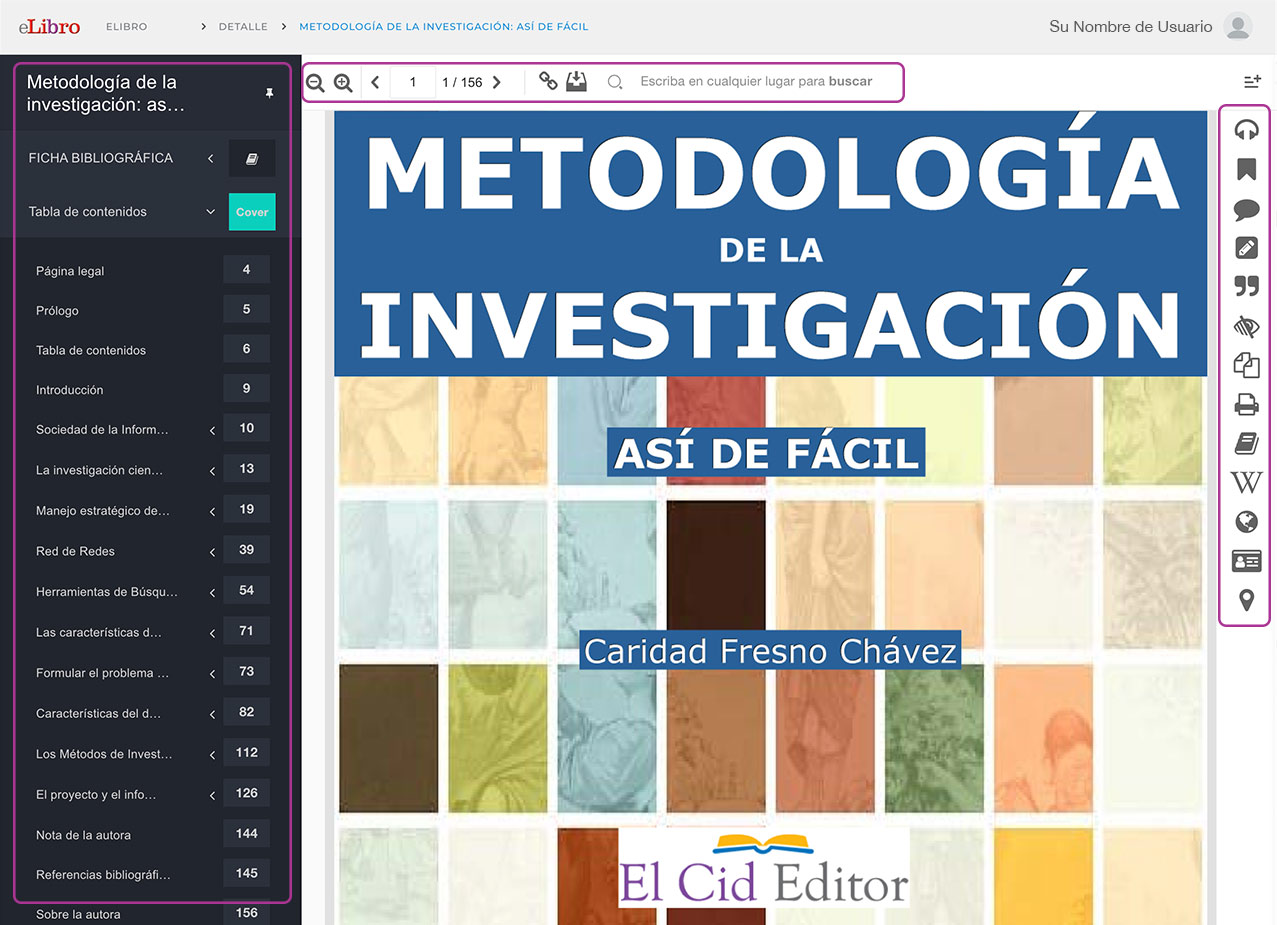Toggle the sidebar pin icon
Image resolution: width=1277 pixels, height=925 pixels.
(268, 93)
